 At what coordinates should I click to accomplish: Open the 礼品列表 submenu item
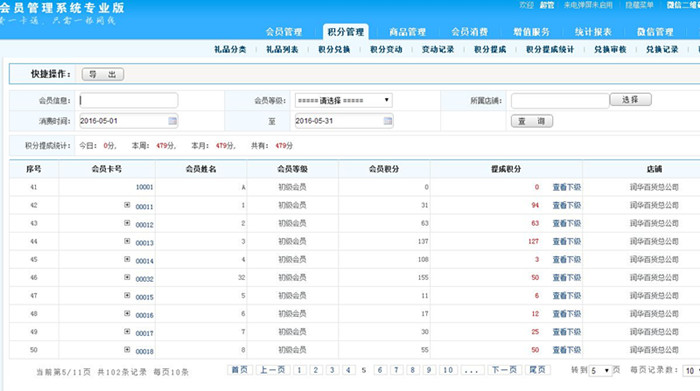coord(282,50)
